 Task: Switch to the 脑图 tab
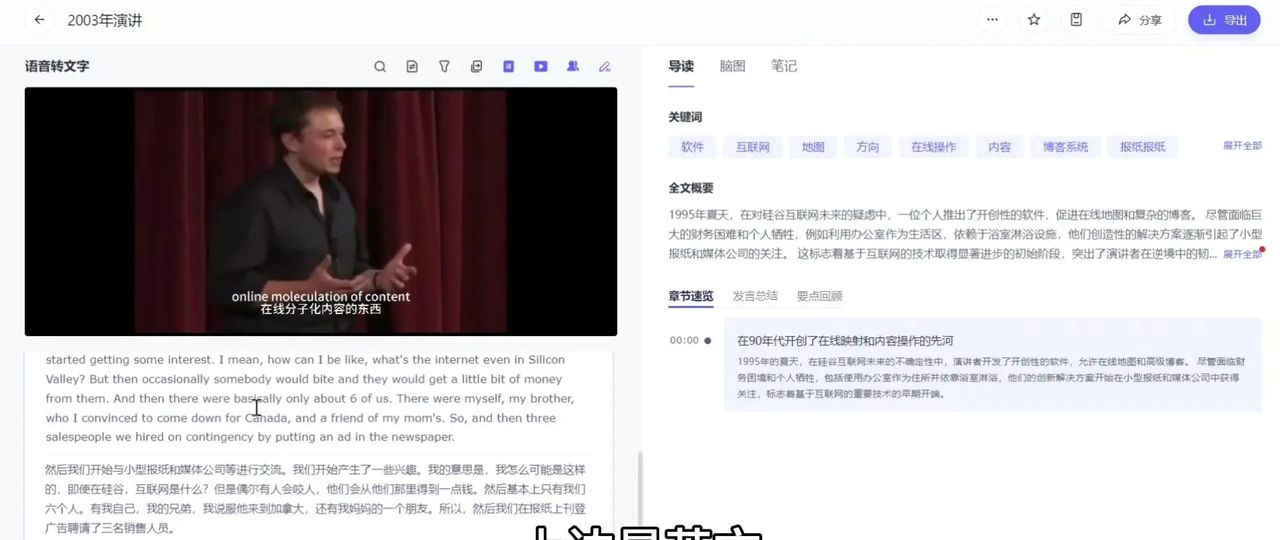point(732,66)
